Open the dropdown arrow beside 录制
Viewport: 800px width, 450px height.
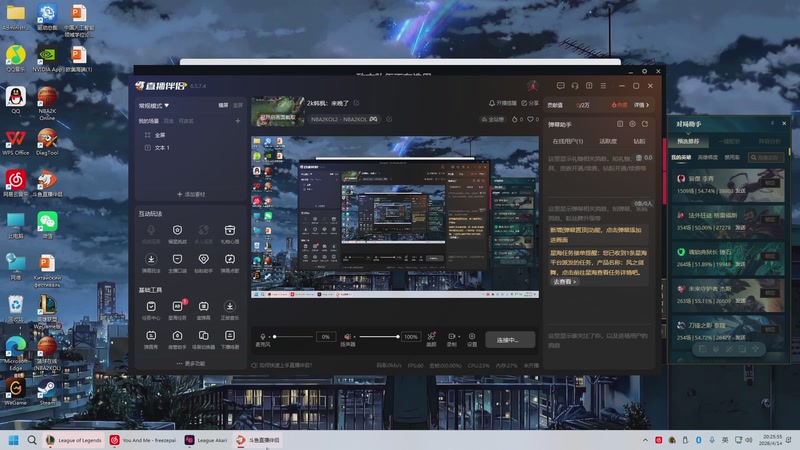click(459, 337)
